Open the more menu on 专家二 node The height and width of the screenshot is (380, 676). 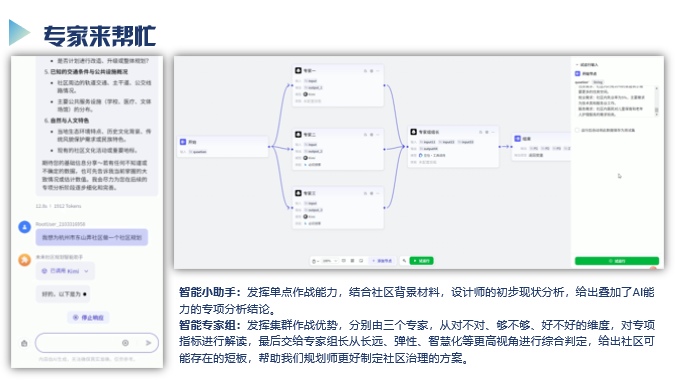pyautogui.click(x=378, y=135)
